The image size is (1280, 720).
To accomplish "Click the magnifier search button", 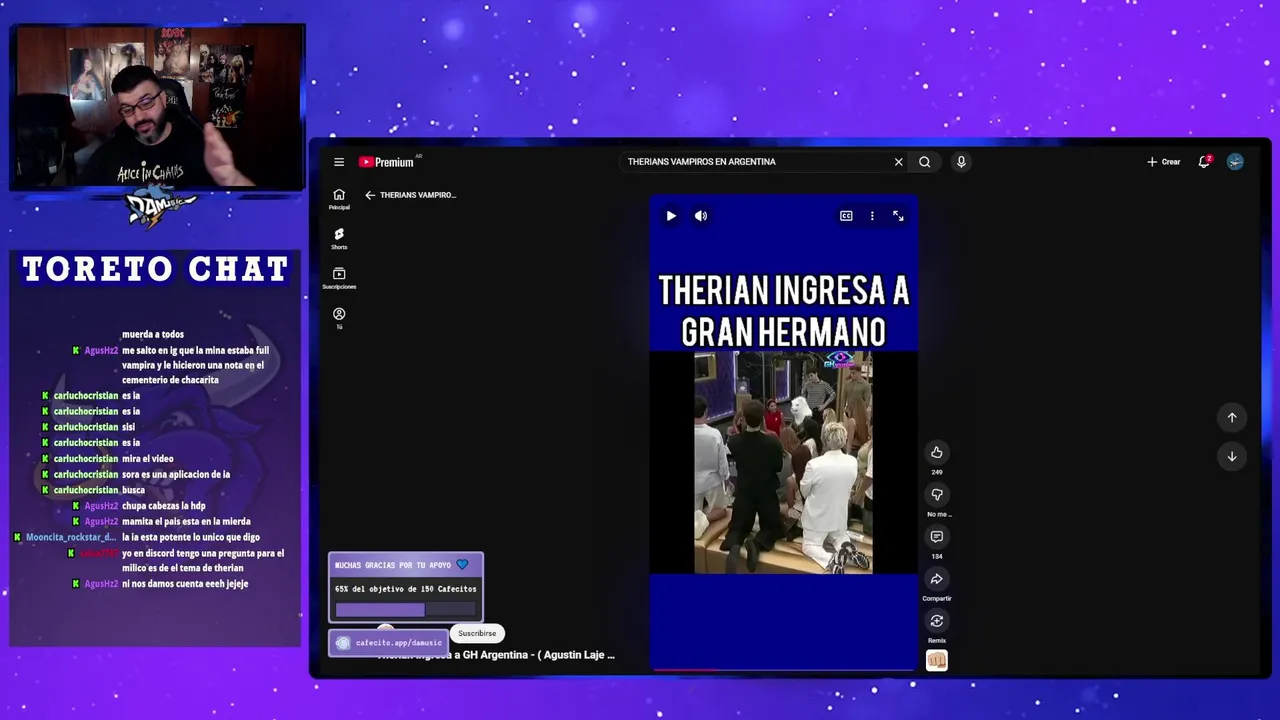I will [925, 162].
